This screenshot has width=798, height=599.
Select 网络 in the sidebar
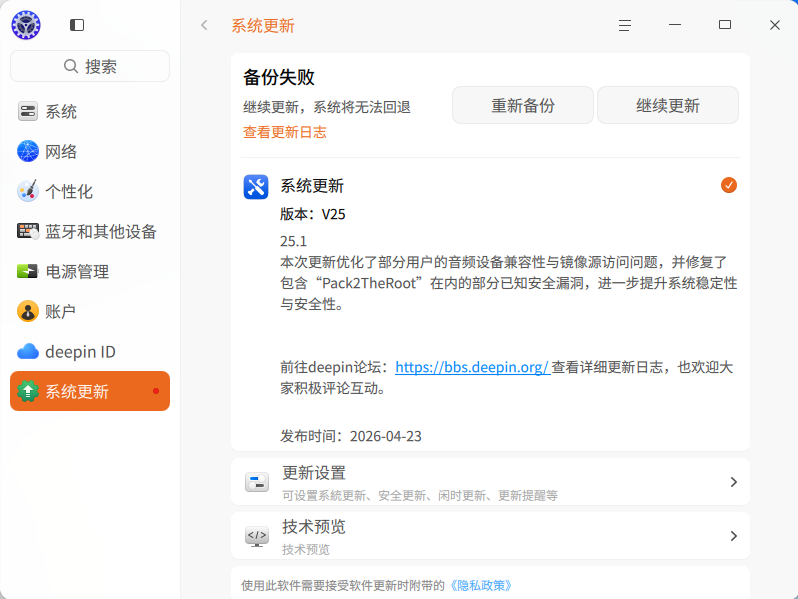click(90, 151)
